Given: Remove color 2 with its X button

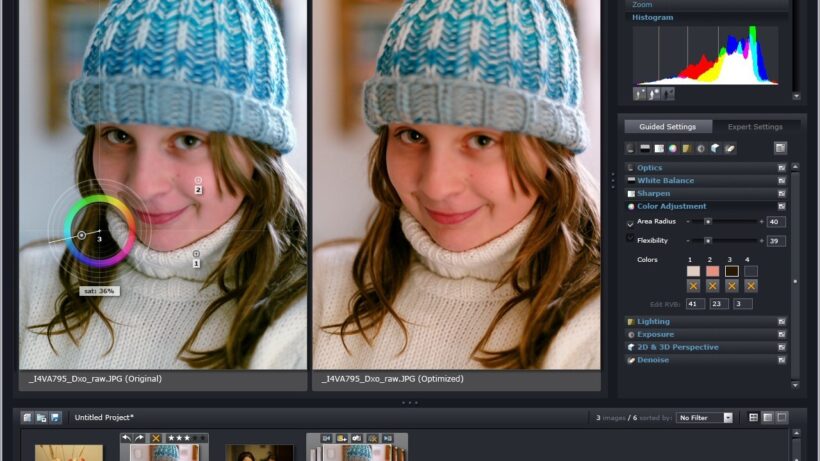Looking at the screenshot, I should (712, 286).
